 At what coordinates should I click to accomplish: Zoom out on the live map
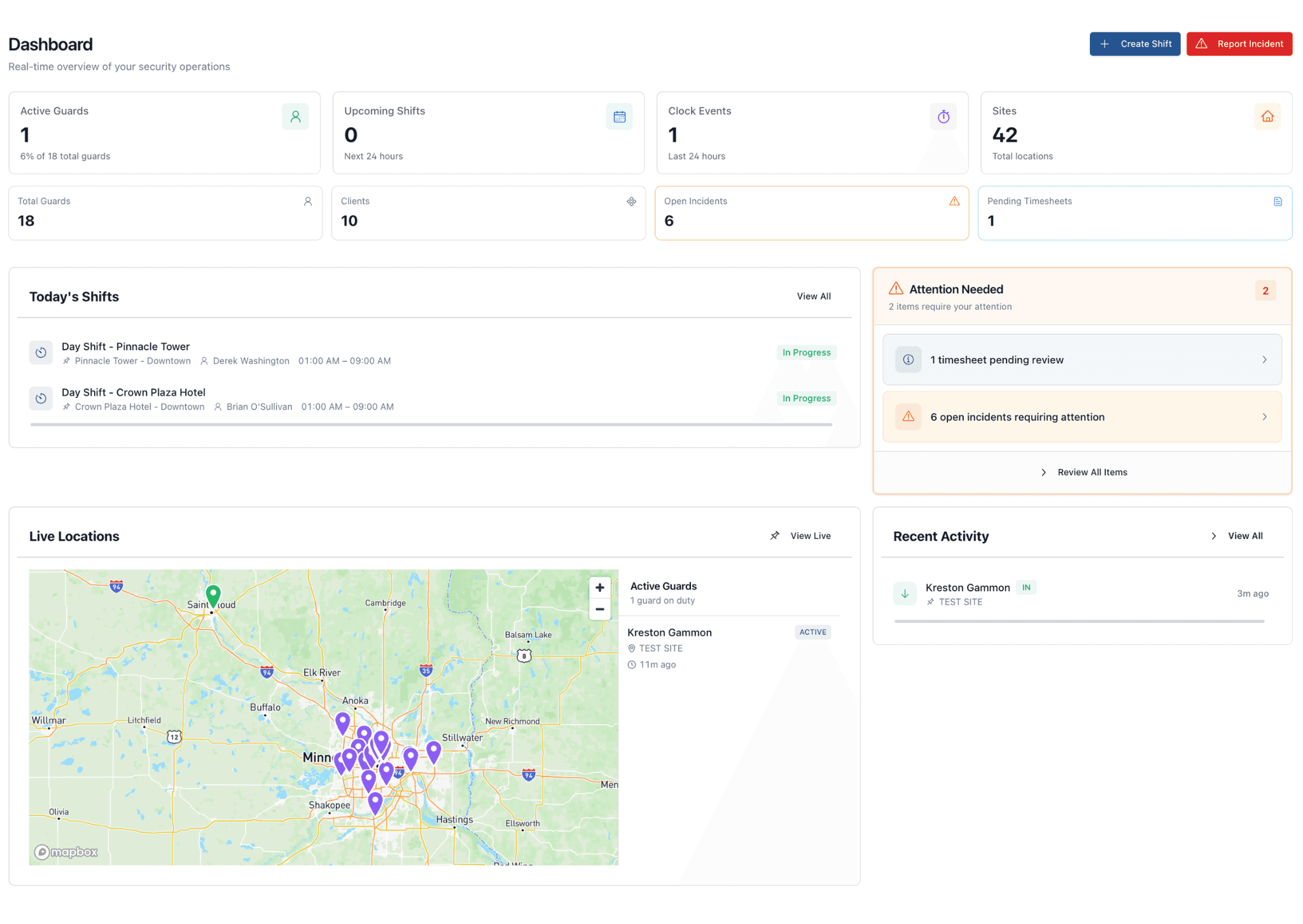[599, 609]
